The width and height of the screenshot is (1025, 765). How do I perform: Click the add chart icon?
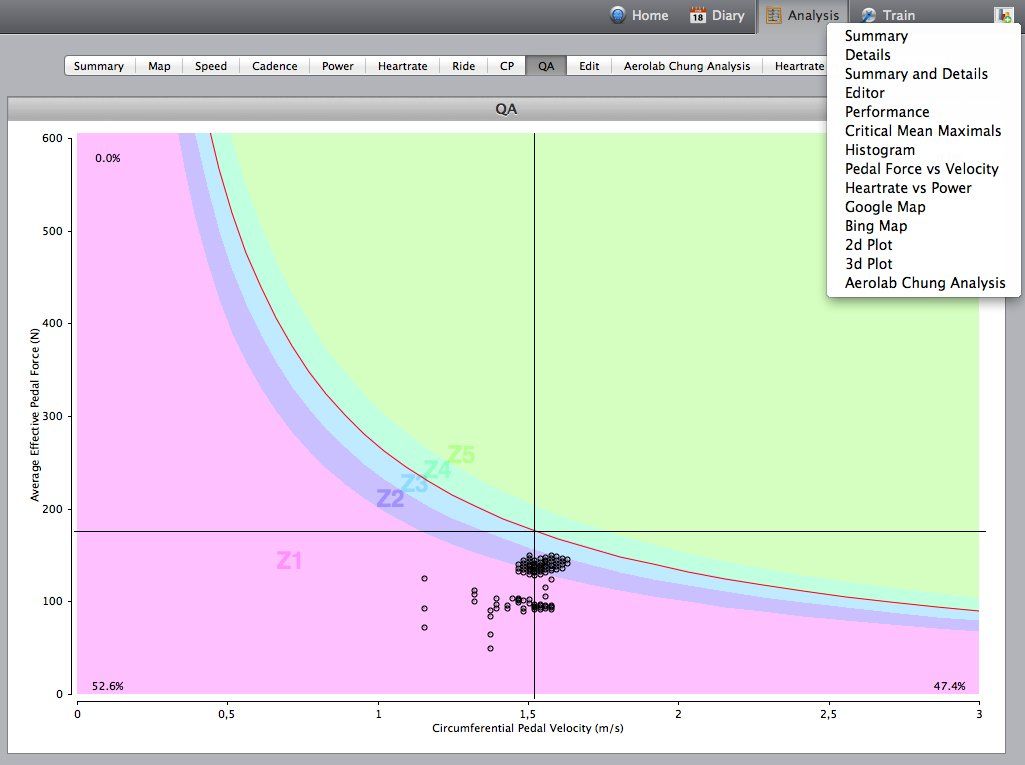click(1003, 15)
